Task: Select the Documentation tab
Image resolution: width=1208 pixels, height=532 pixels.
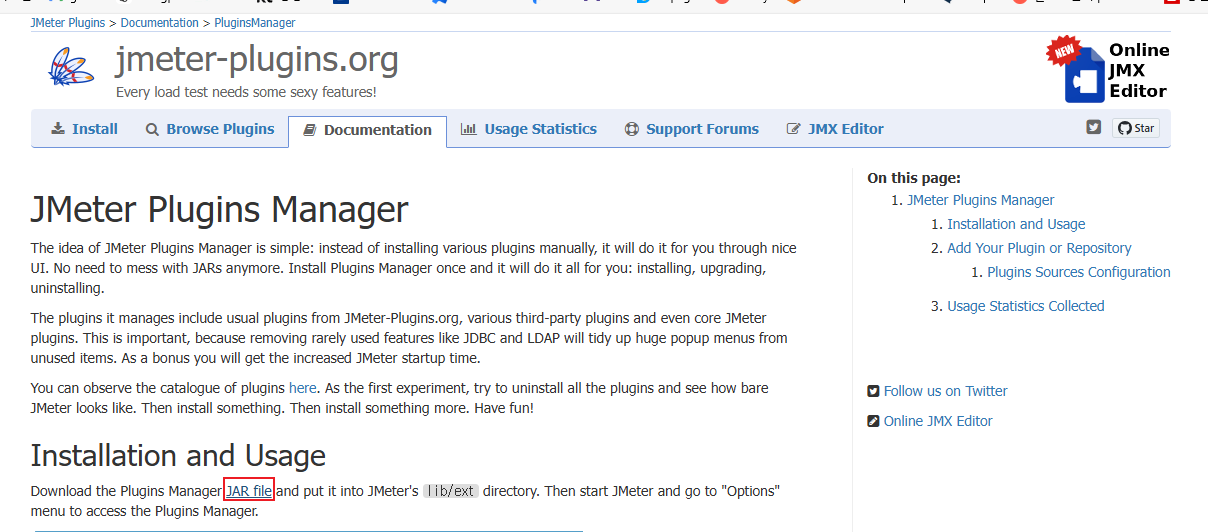Action: (x=367, y=130)
